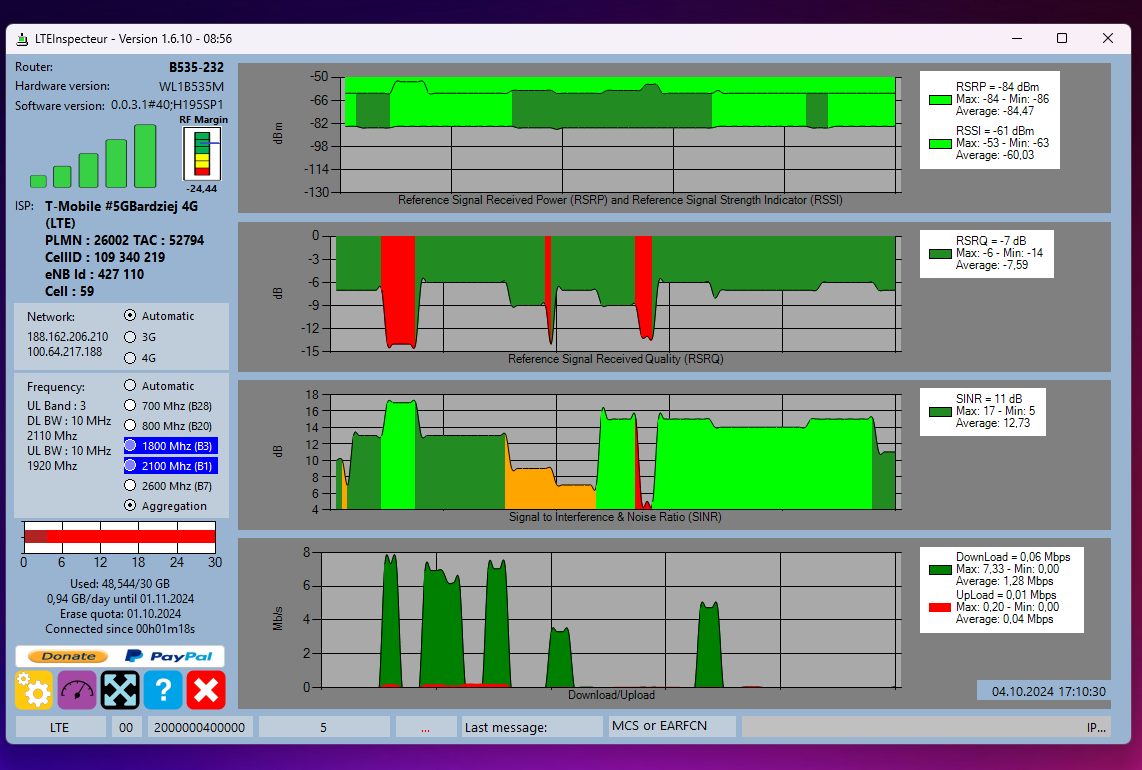Click the SINR = 11 dB legend text
The height and width of the screenshot is (770, 1142).
pyautogui.click(x=989, y=398)
